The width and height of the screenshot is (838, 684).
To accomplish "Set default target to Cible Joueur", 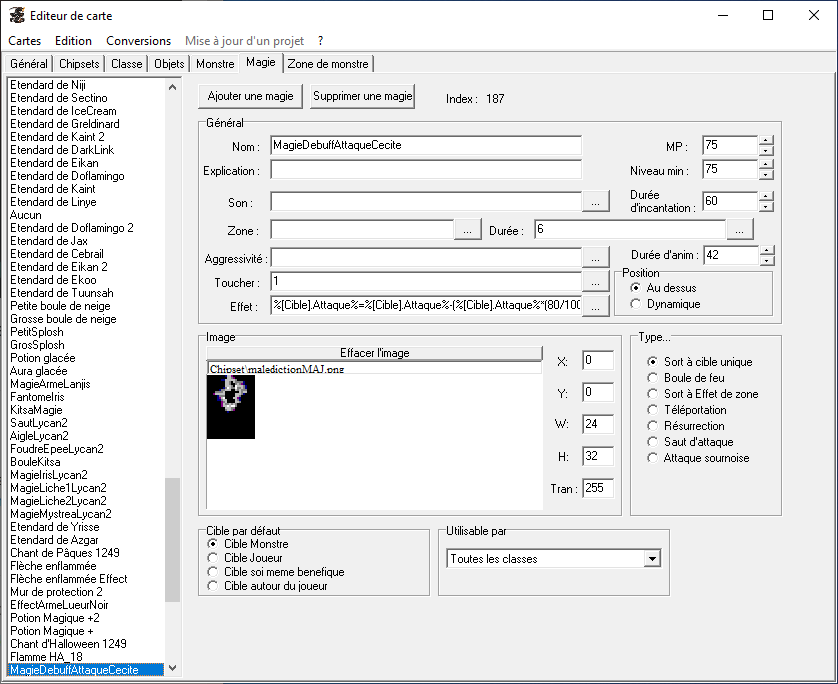I will tap(212, 558).
